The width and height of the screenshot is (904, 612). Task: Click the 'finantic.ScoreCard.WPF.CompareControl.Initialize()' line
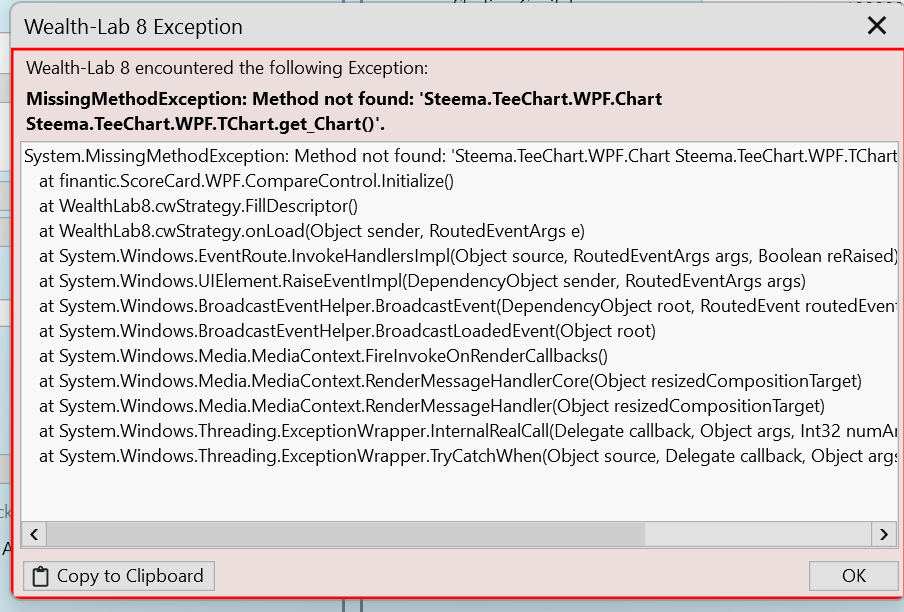(246, 181)
